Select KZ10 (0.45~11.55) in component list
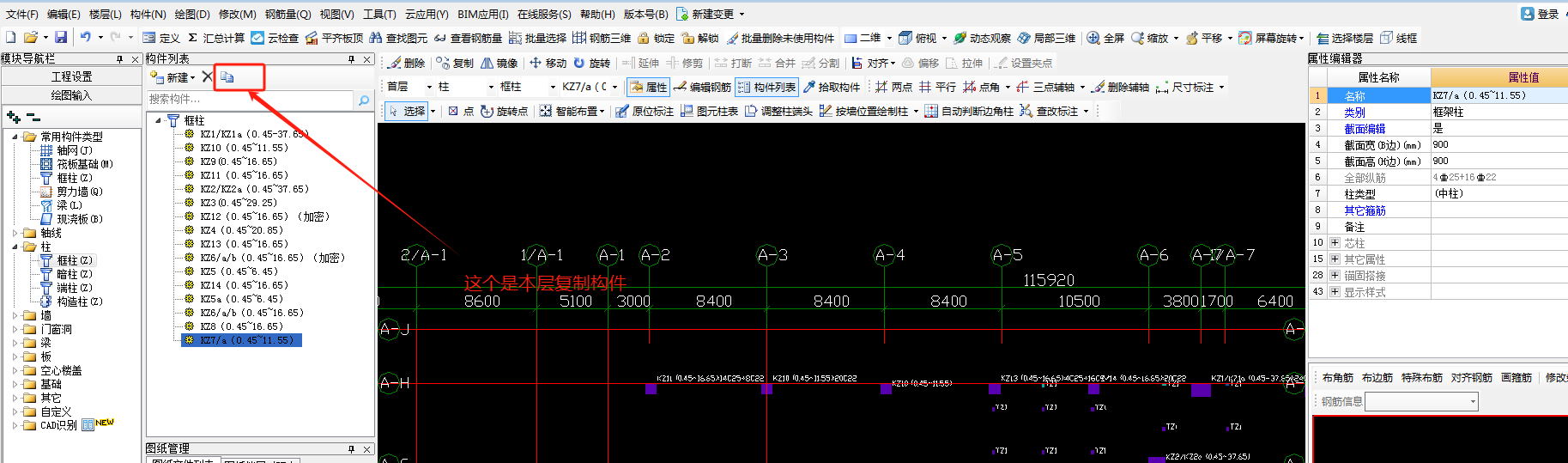 coord(244,148)
